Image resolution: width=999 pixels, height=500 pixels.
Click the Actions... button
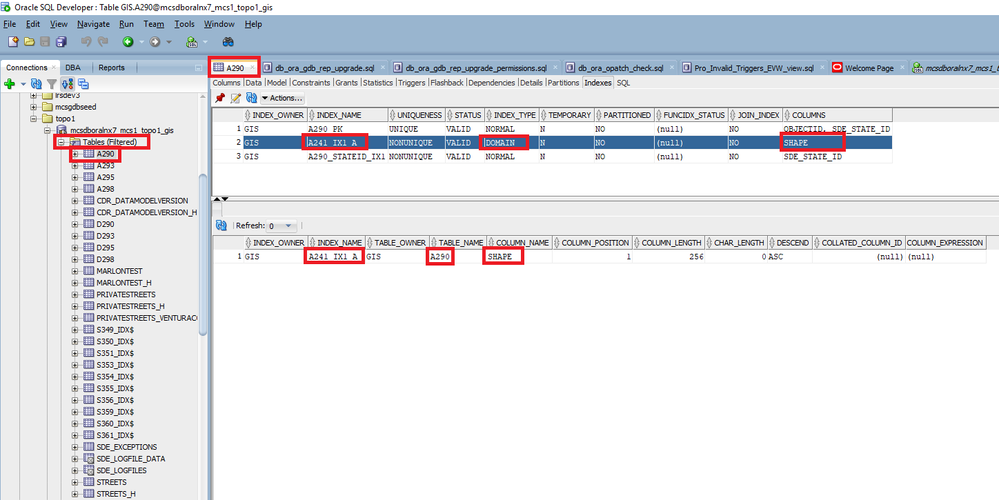click(x=283, y=98)
